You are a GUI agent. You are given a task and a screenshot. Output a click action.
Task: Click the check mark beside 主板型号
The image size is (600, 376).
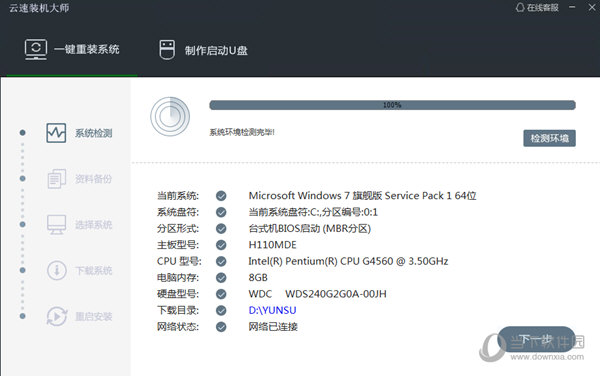221,245
